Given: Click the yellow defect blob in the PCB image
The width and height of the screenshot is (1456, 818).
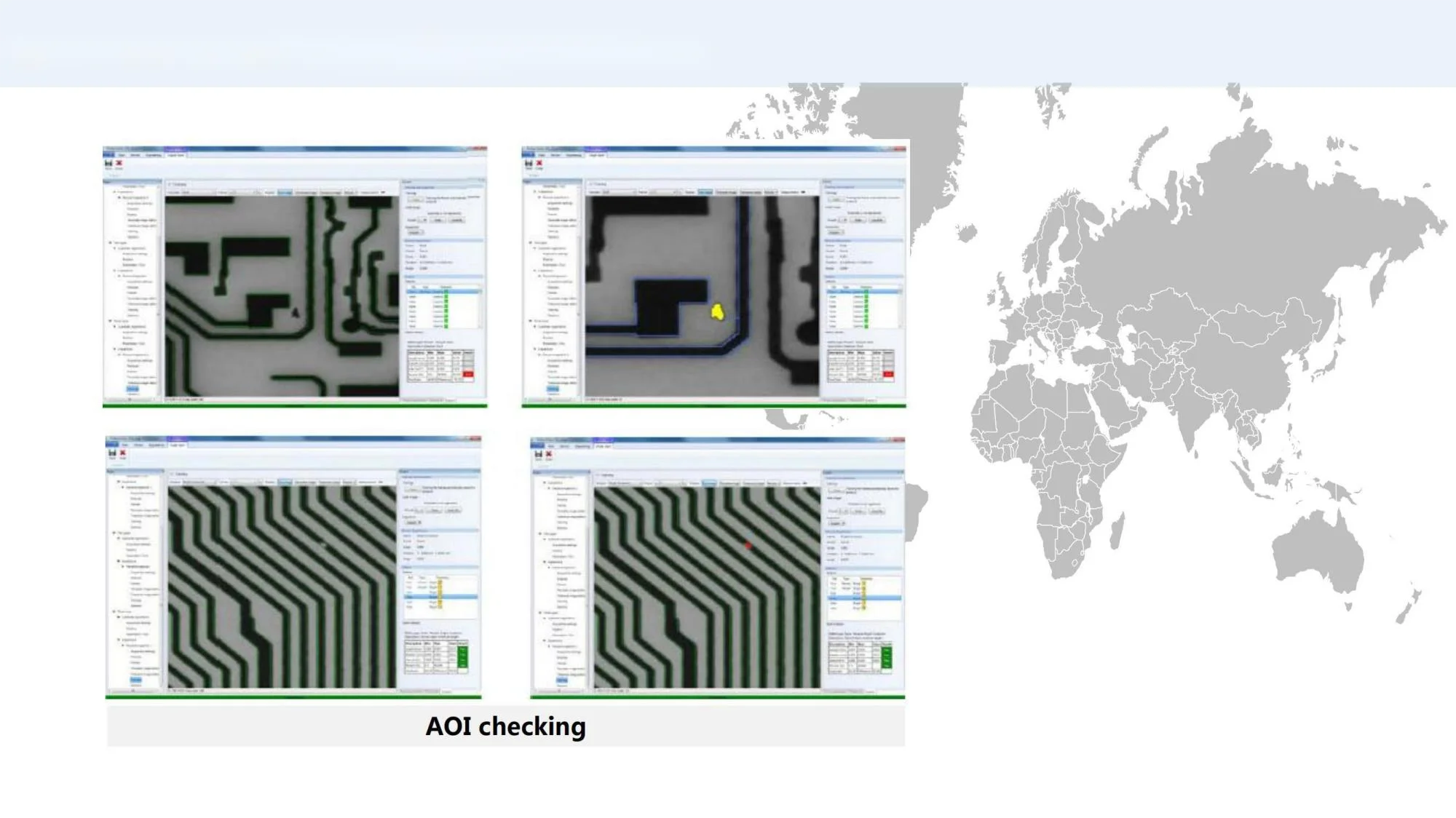Looking at the screenshot, I should tap(717, 312).
